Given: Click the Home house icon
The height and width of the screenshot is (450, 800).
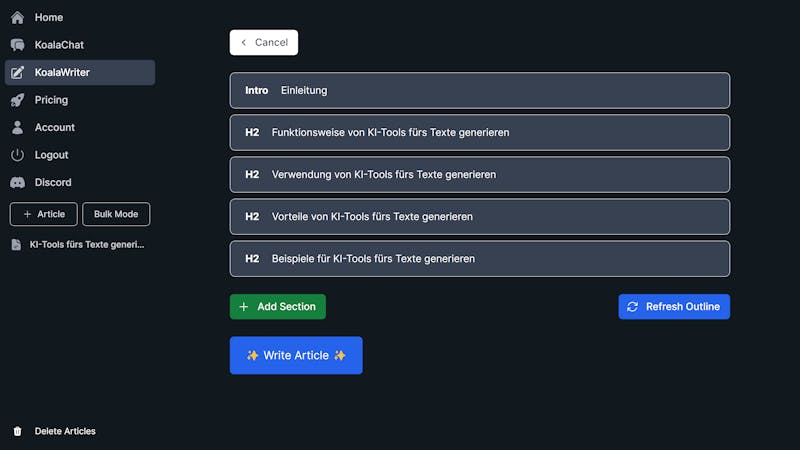Looking at the screenshot, I should (17, 18).
